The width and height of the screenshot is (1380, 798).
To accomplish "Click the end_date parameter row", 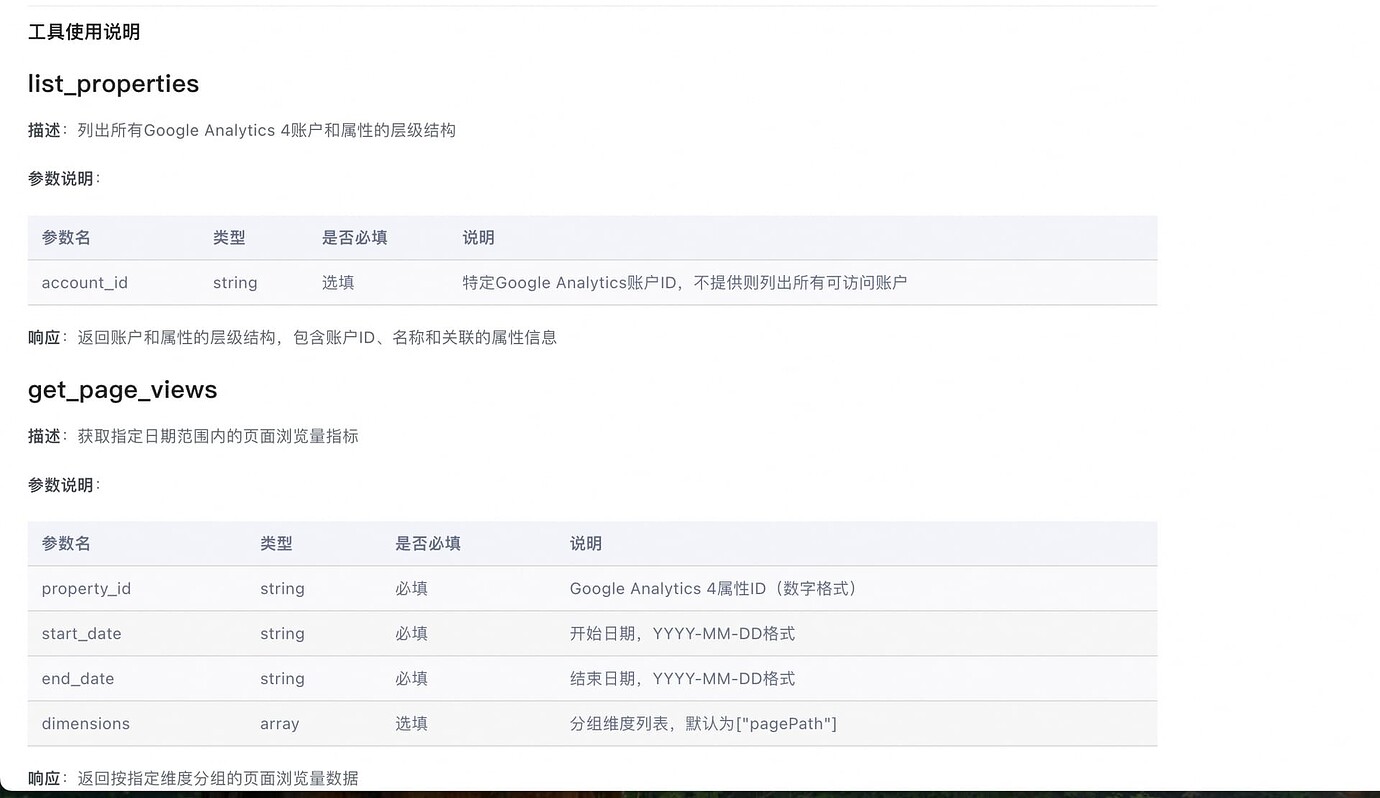I will 78,678.
